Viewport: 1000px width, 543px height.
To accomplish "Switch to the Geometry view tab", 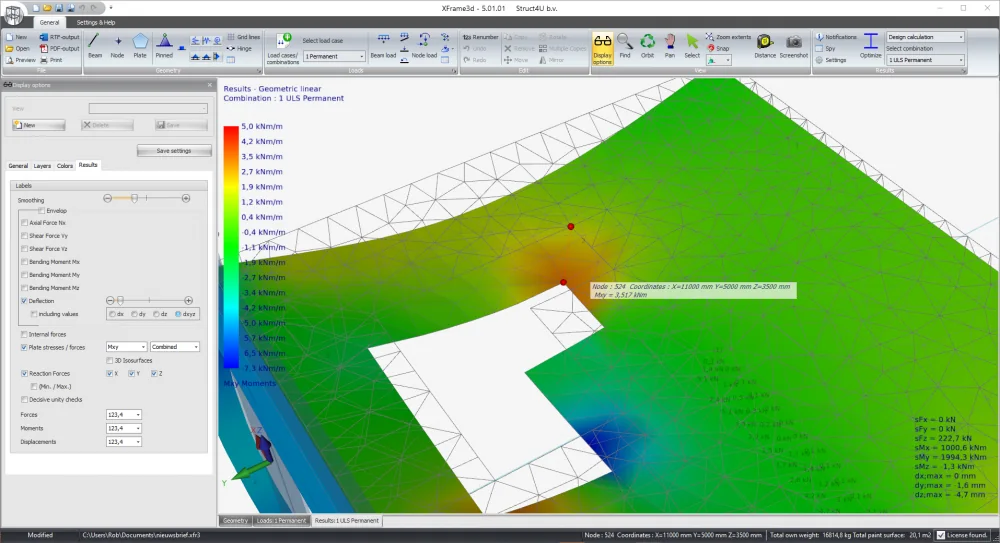I will click(235, 521).
